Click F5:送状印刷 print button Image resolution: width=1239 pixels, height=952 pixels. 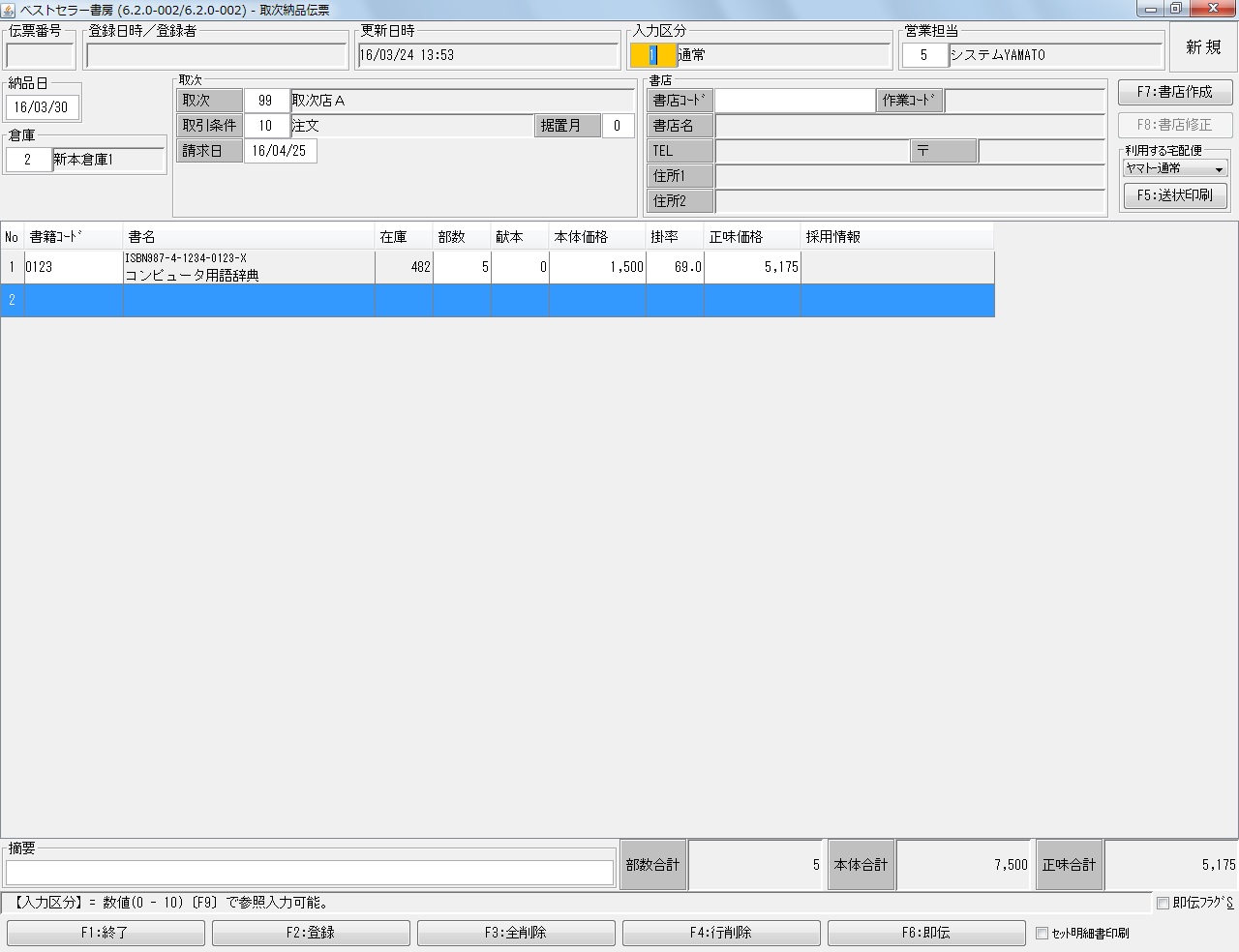coord(1174,195)
